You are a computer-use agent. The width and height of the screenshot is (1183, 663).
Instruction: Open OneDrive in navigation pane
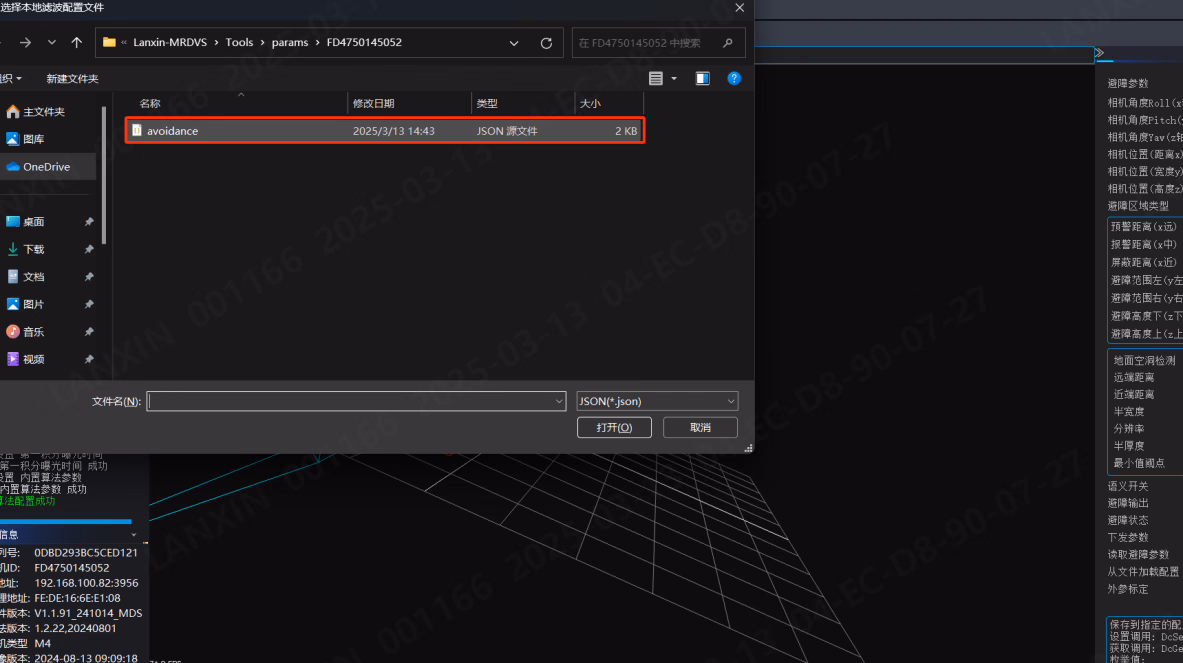pyautogui.click(x=46, y=167)
